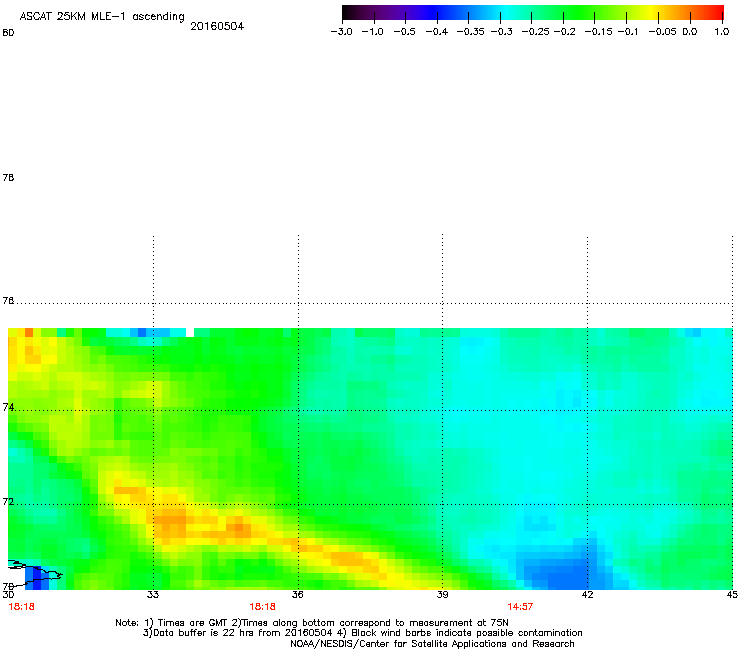Select the -0.5 color scale label

[x=404, y=32]
